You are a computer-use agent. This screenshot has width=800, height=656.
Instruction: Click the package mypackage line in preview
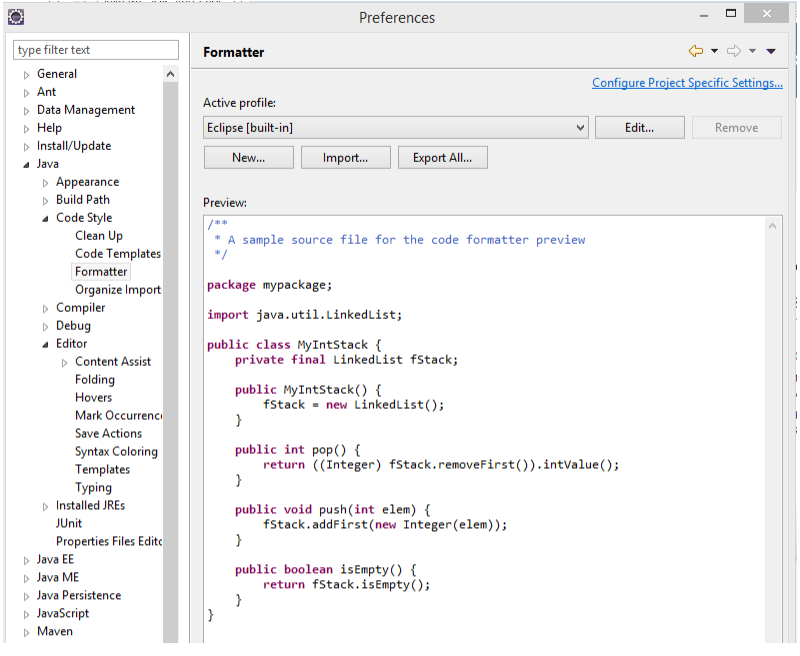269,285
